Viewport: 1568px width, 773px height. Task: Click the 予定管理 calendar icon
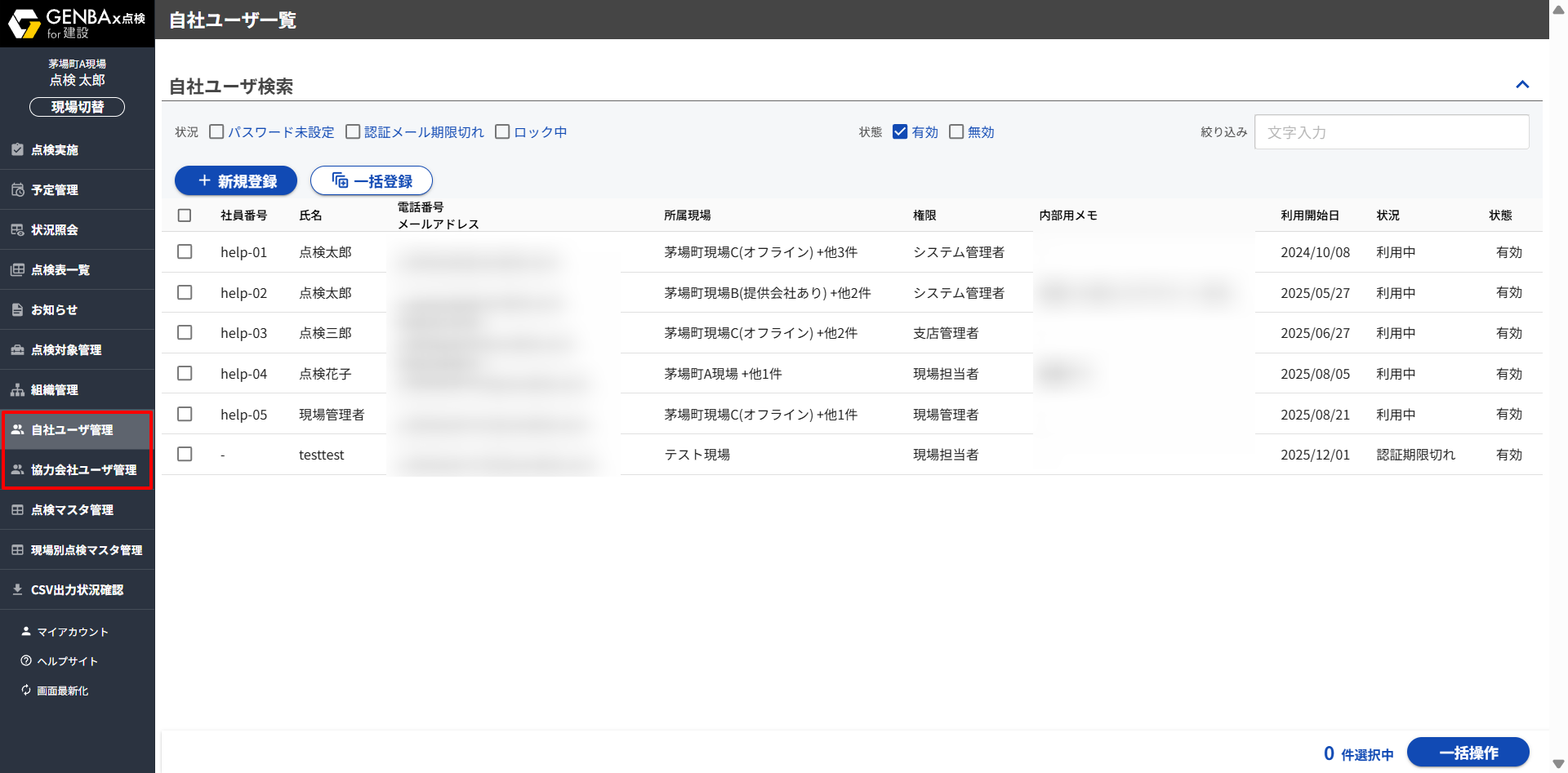pos(17,189)
